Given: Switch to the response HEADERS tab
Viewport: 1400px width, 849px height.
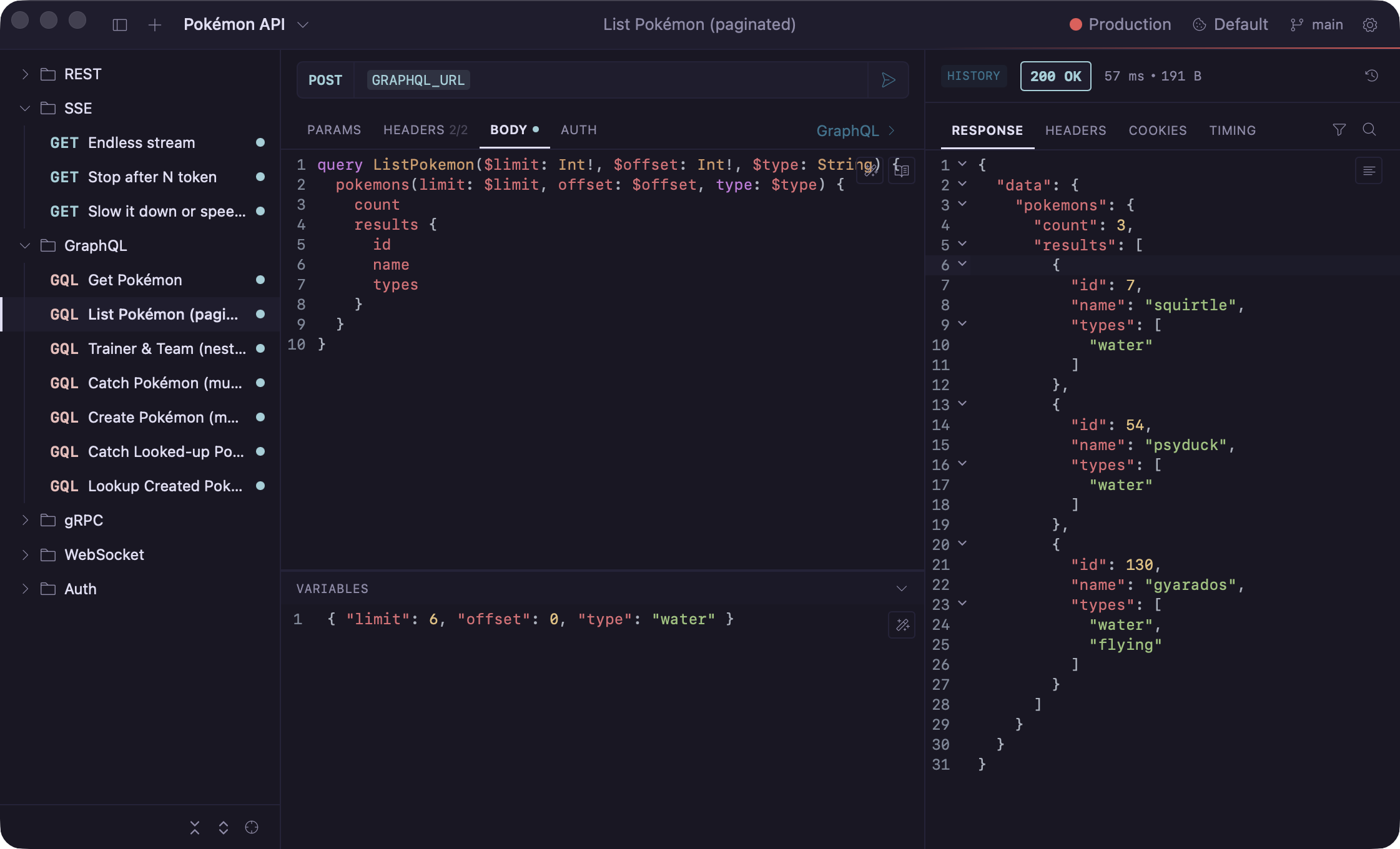Looking at the screenshot, I should point(1076,130).
